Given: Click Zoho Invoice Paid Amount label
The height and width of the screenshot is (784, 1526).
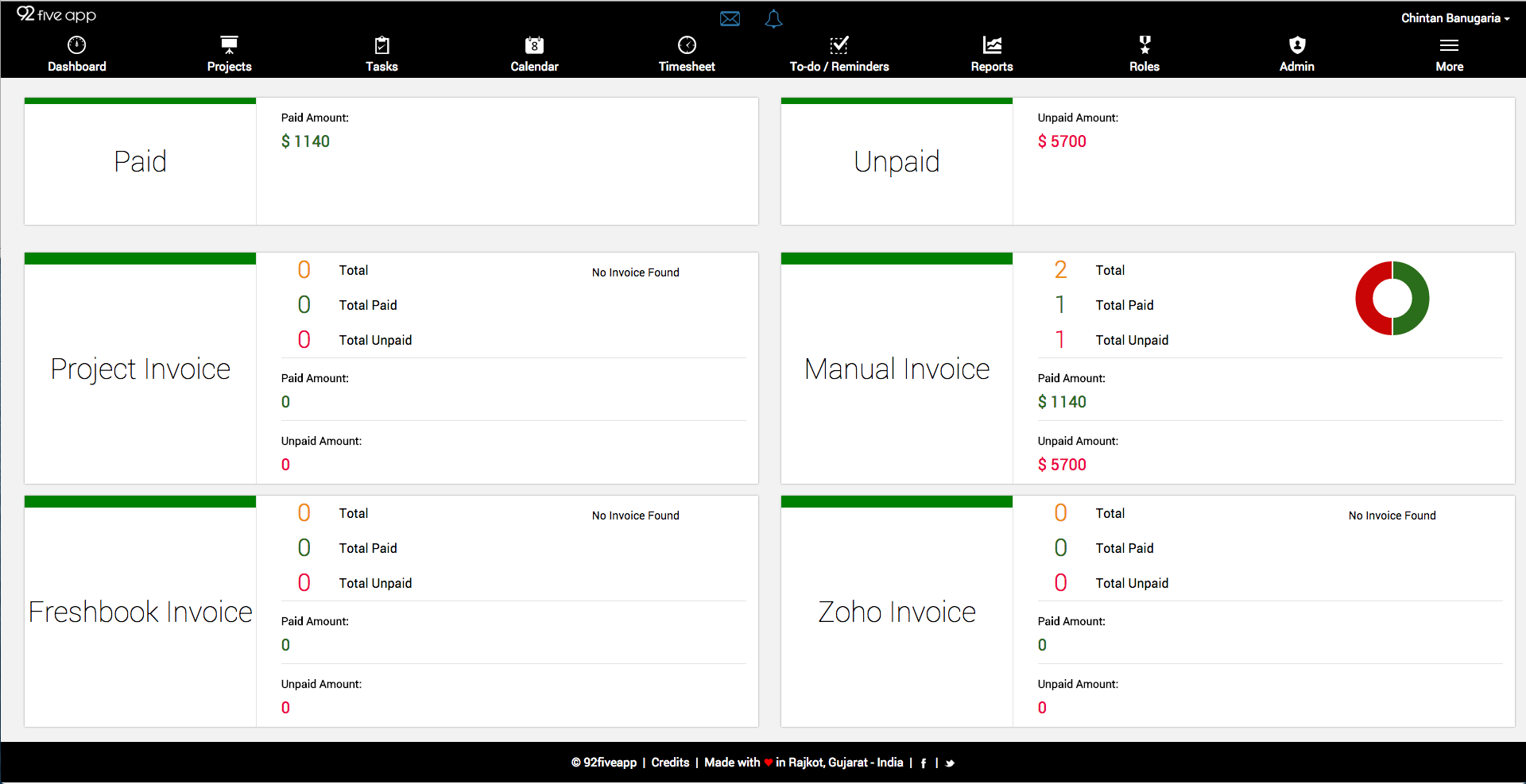Looking at the screenshot, I should 1071,621.
